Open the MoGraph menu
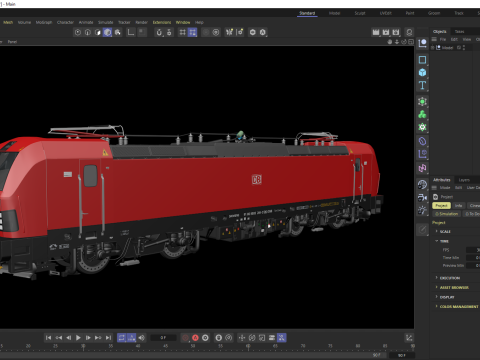This screenshot has width=480, height=360. 44,22
